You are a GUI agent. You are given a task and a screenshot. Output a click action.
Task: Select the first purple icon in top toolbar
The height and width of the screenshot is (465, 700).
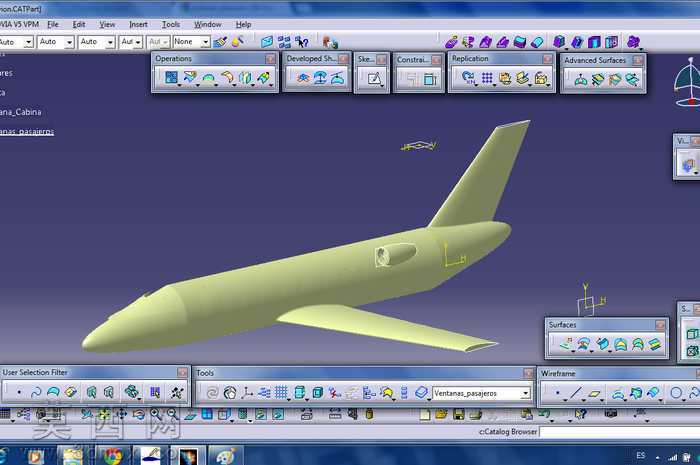tap(451, 42)
